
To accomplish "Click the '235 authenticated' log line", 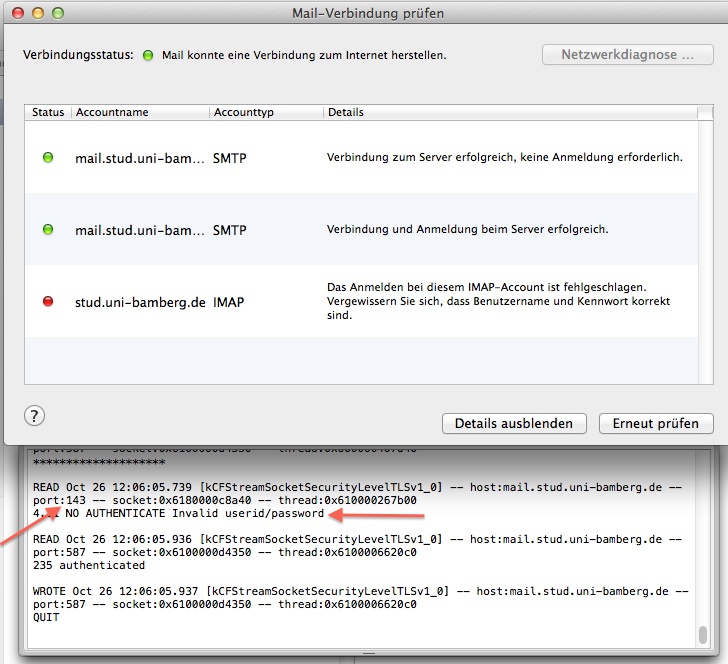I will click(x=89, y=566).
